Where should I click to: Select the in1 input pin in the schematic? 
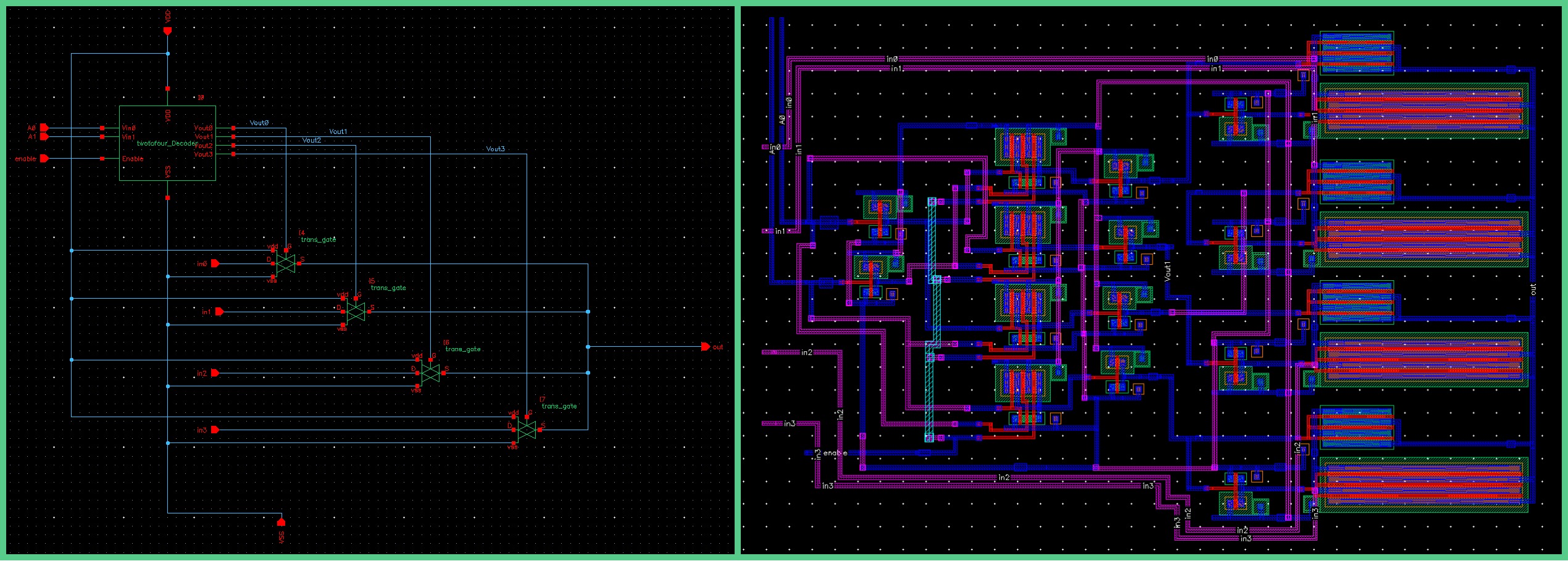[x=219, y=312]
